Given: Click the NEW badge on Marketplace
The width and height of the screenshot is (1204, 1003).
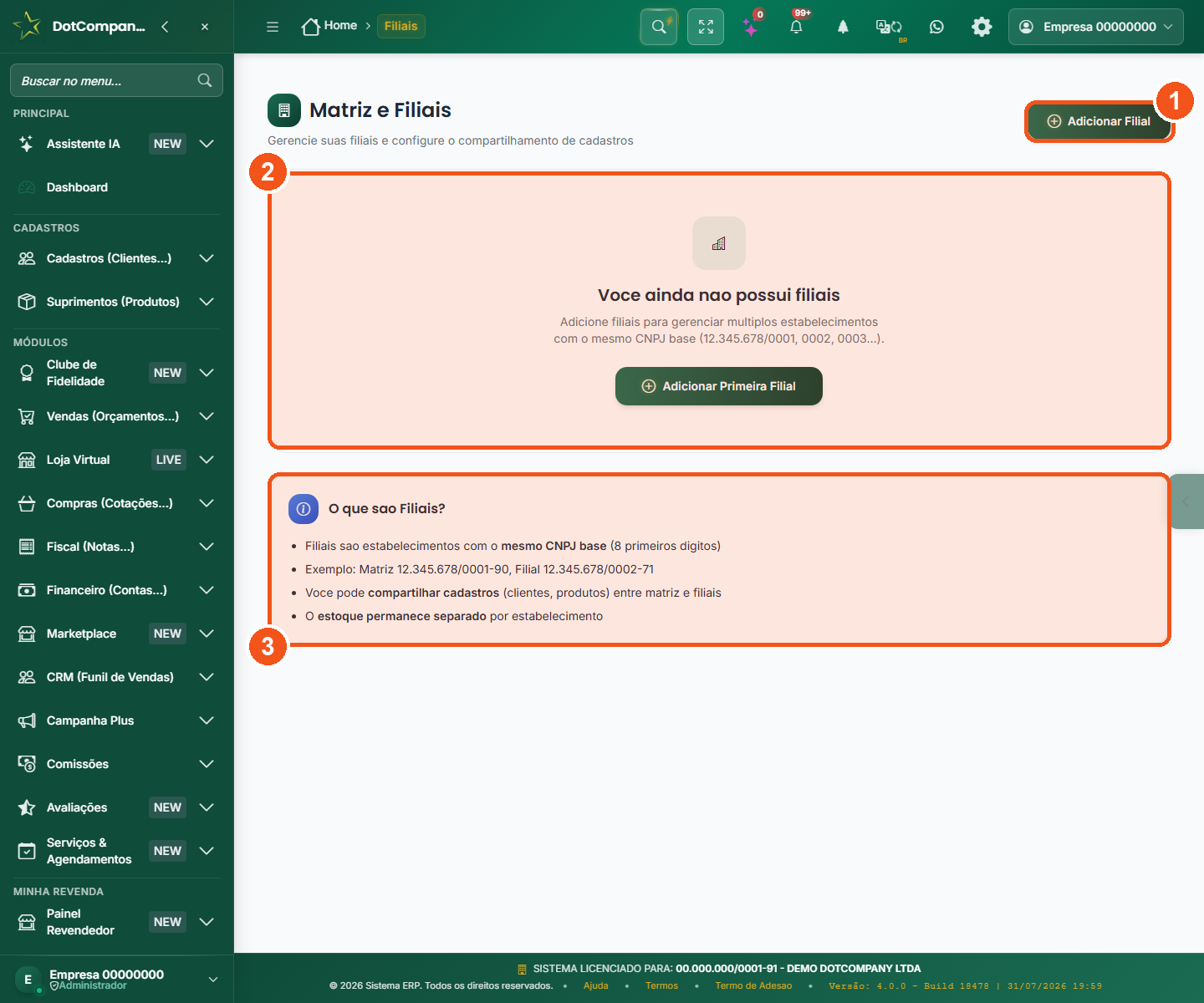Looking at the screenshot, I should tap(167, 634).
